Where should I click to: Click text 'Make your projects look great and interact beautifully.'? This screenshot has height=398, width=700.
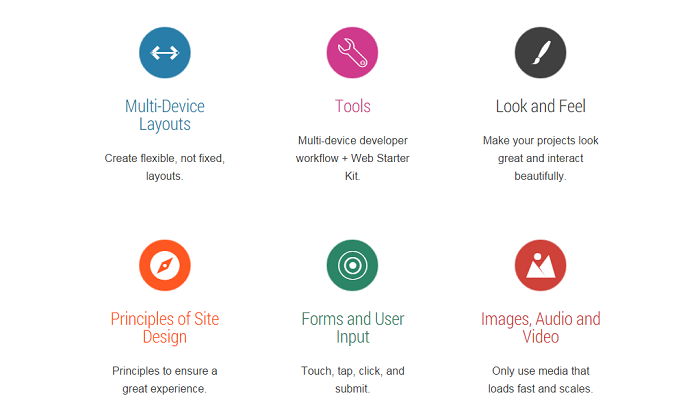coord(541,158)
